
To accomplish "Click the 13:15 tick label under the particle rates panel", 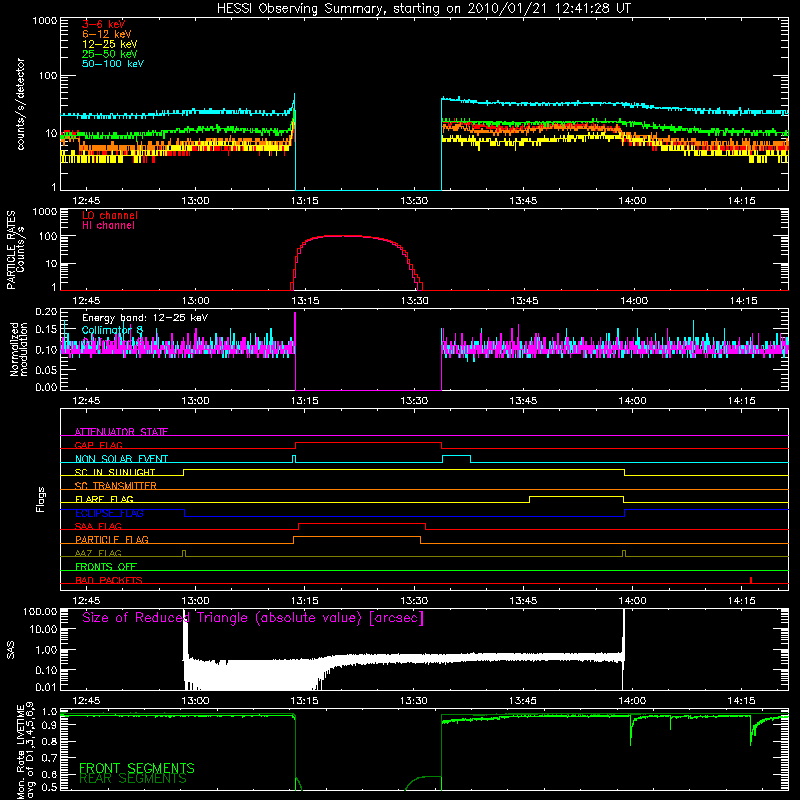I will click(305, 301).
